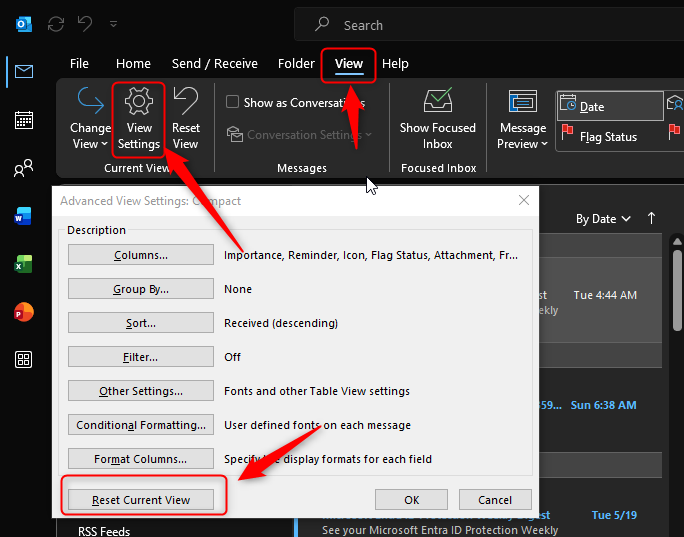Open Customize Quick Access Toolbar arrow
This screenshot has width=684, height=537.
pos(113,24)
